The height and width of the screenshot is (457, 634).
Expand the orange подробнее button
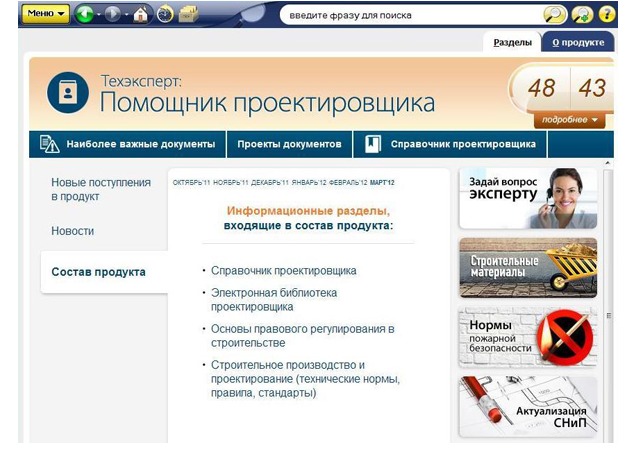coord(570,120)
